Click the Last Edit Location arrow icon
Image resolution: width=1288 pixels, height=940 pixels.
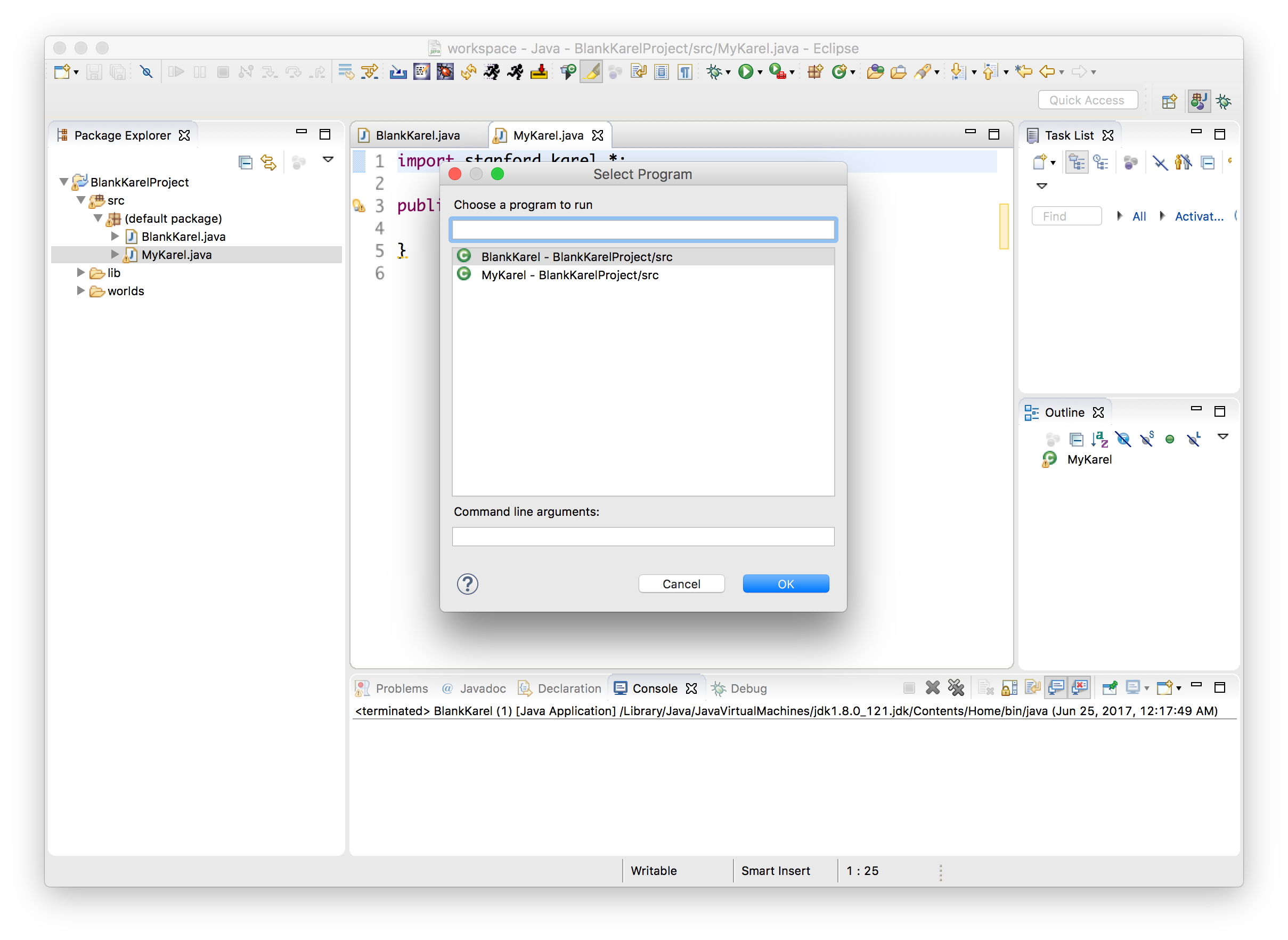[1024, 72]
